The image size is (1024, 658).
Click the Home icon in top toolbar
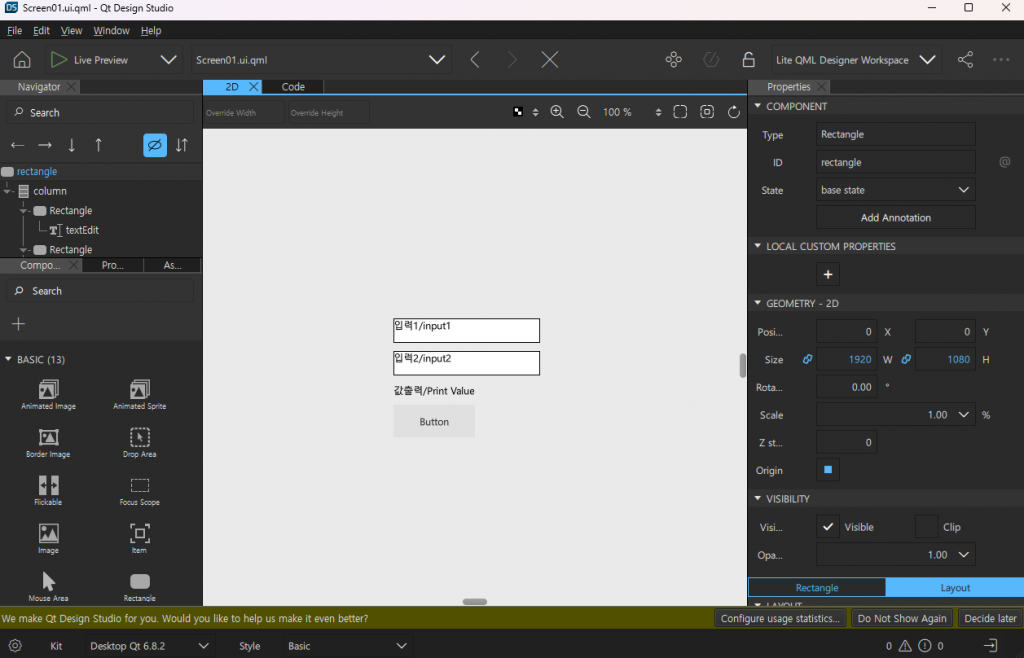22,60
